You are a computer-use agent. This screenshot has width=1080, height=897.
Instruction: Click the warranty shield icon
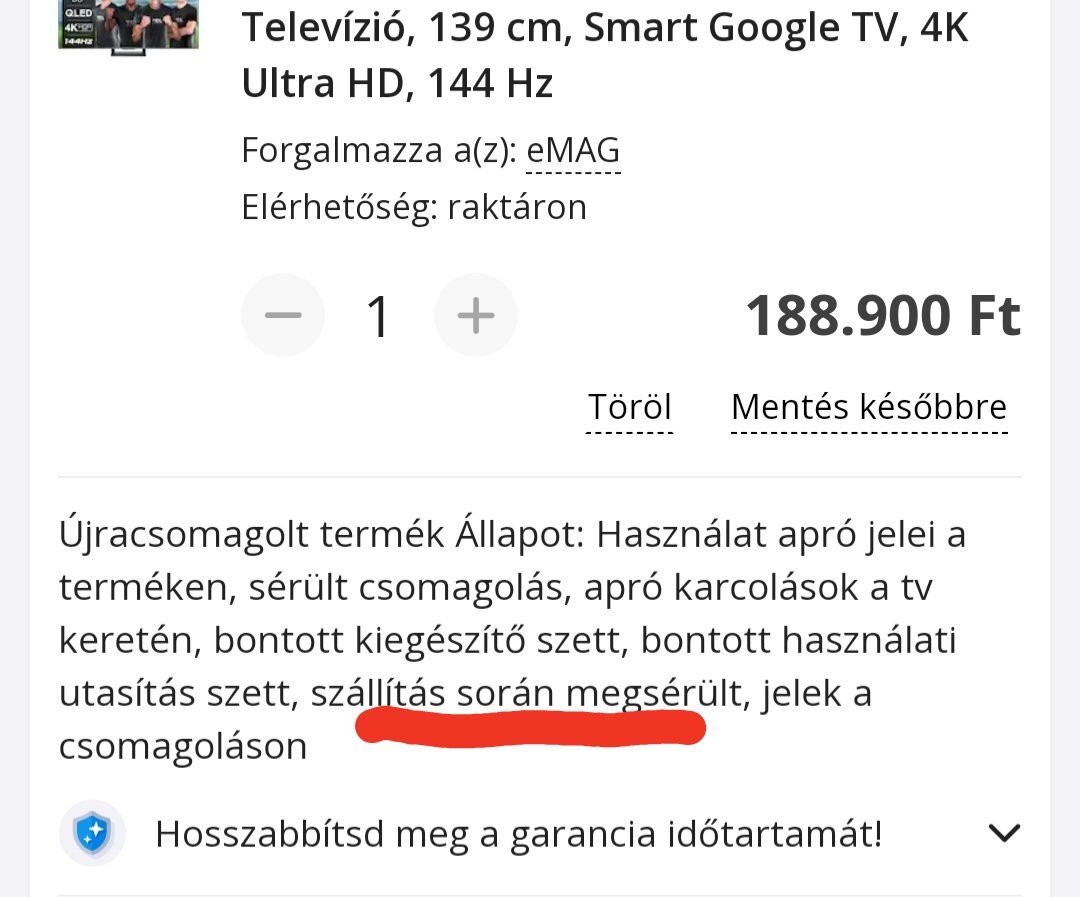[x=93, y=833]
